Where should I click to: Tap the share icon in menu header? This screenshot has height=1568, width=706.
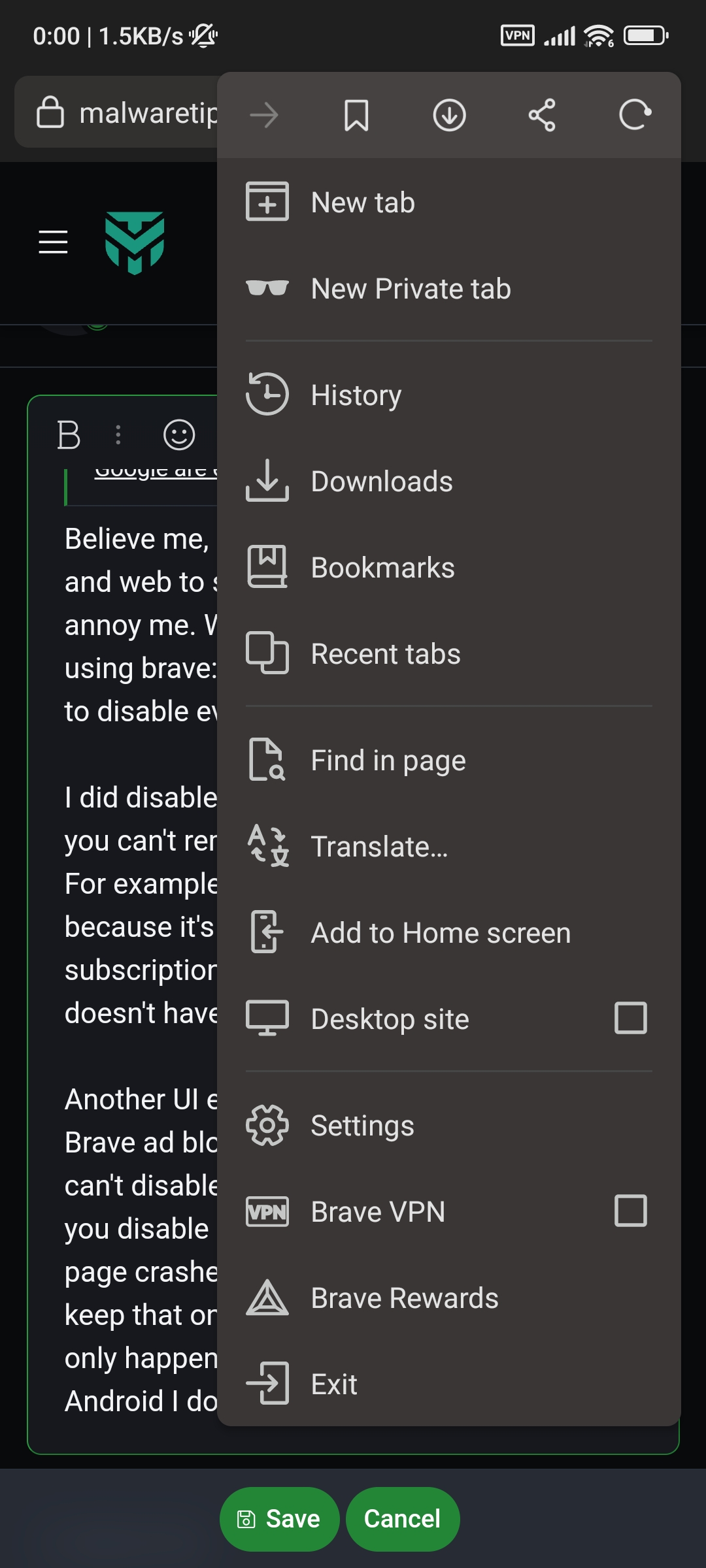pyautogui.click(x=542, y=116)
